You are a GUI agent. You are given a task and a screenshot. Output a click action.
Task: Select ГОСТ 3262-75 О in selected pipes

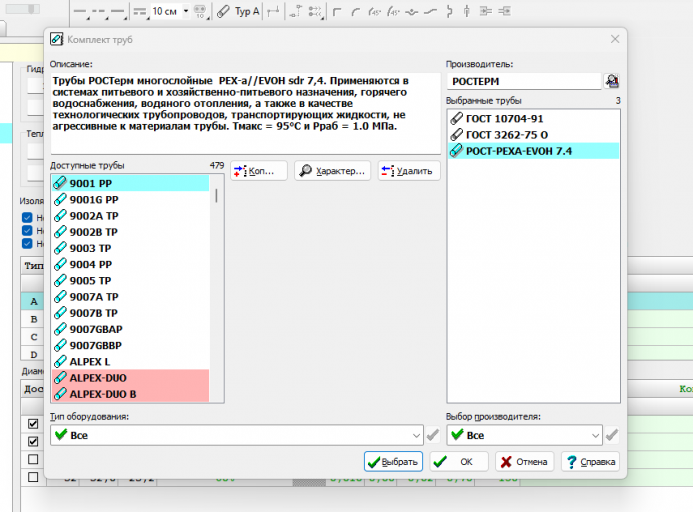(x=533, y=135)
